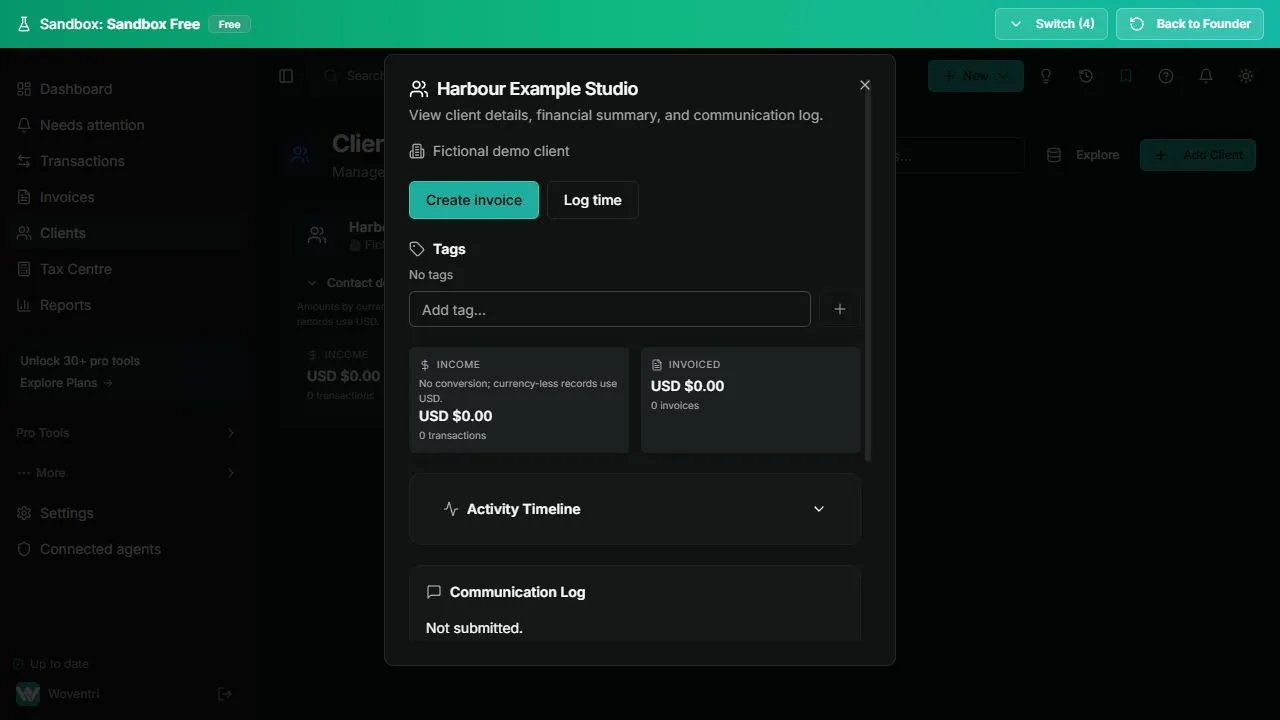Follow the Explore Plans link
The width and height of the screenshot is (1280, 720).
[x=66, y=383]
